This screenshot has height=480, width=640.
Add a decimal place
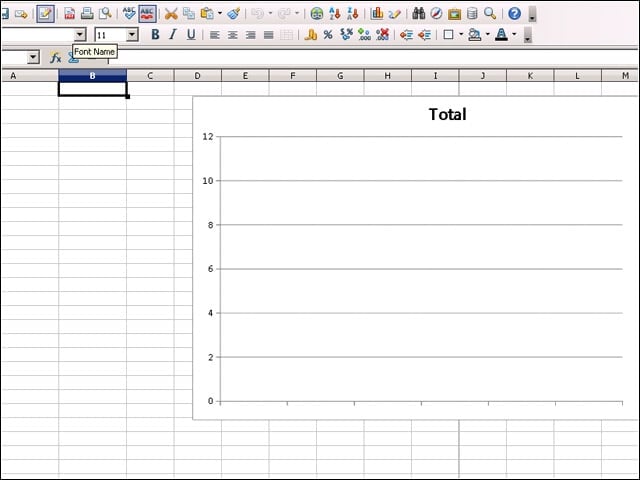click(364, 35)
